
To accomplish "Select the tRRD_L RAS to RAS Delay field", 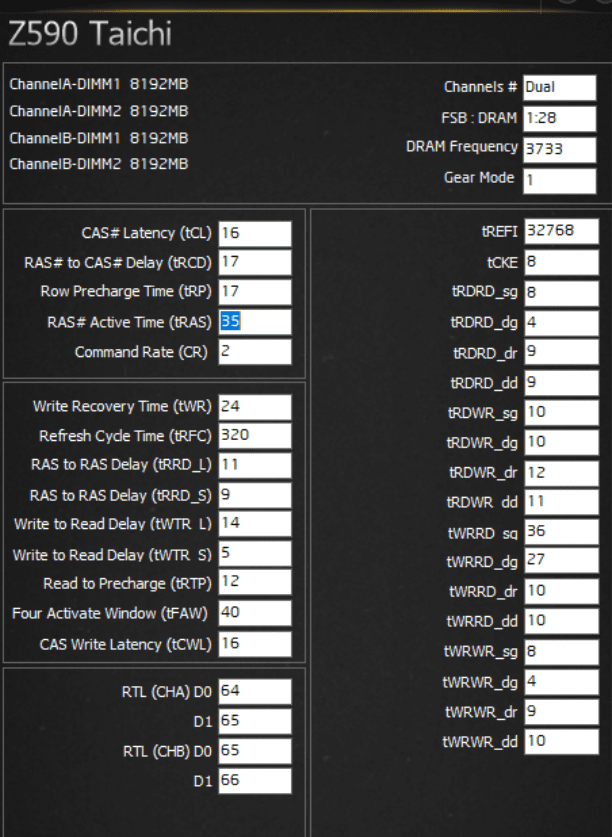I will click(x=255, y=465).
